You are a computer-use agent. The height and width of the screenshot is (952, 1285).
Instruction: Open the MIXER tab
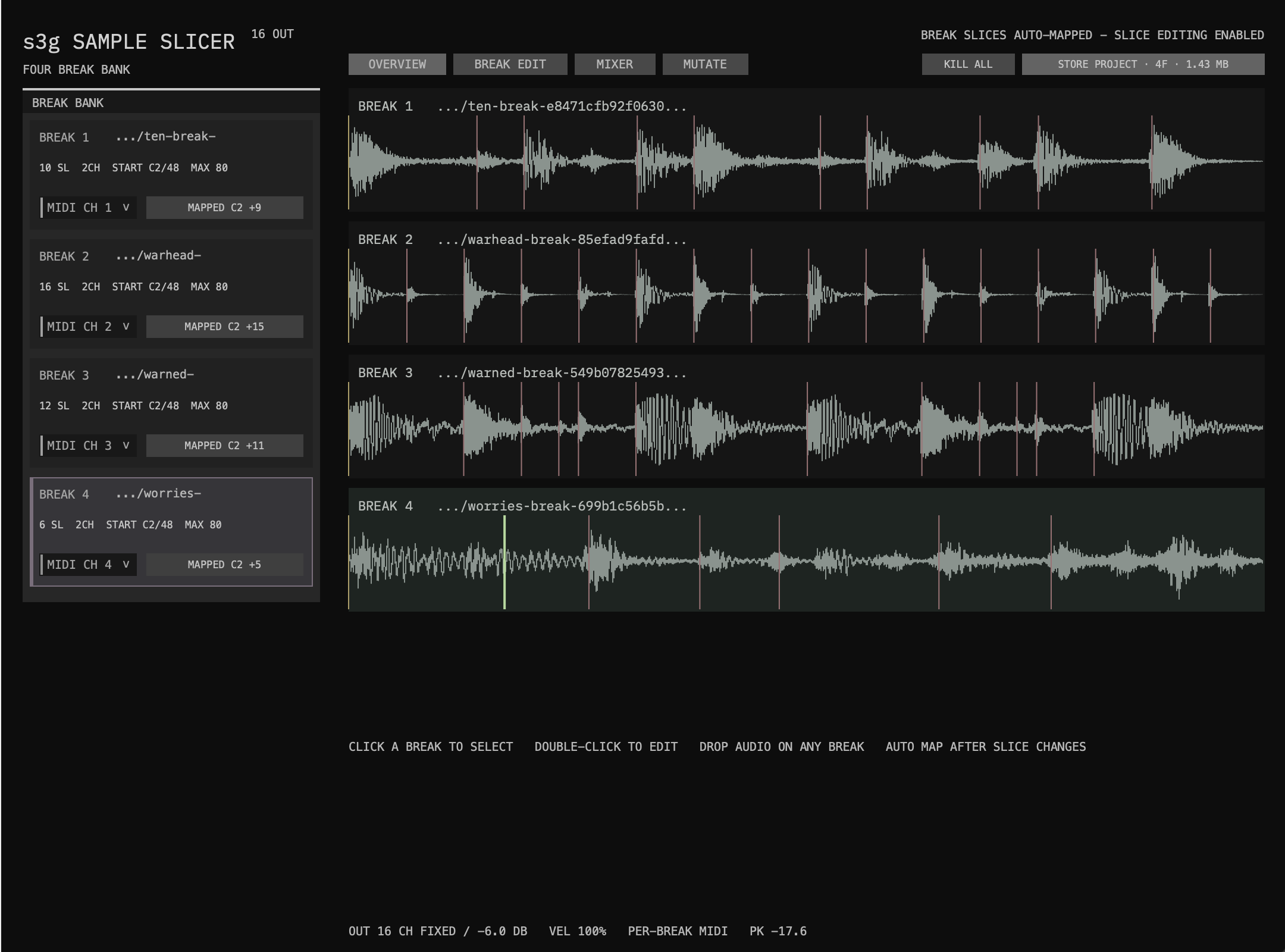click(x=615, y=64)
